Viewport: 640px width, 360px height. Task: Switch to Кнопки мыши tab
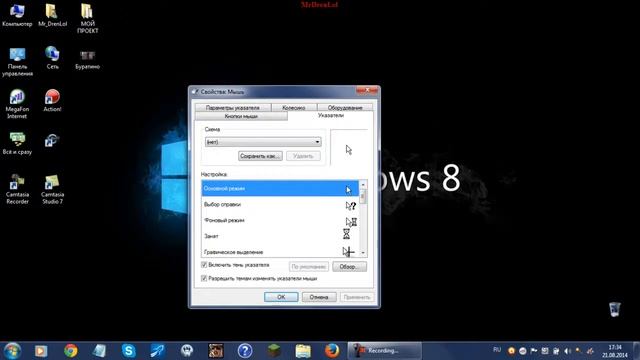click(241, 116)
